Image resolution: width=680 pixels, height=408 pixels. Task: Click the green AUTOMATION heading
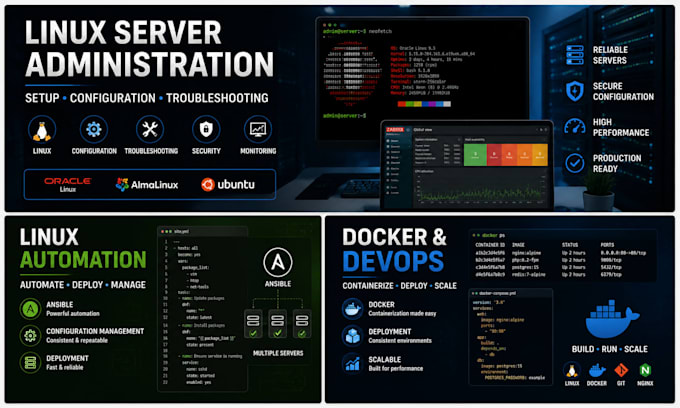(x=83, y=260)
